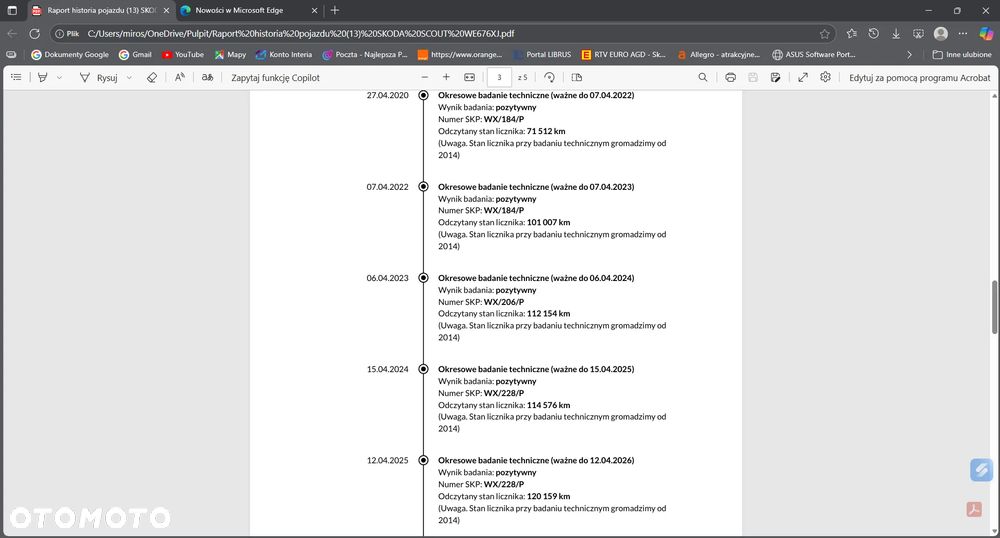Open the PDF table of contents icon

pos(16,77)
